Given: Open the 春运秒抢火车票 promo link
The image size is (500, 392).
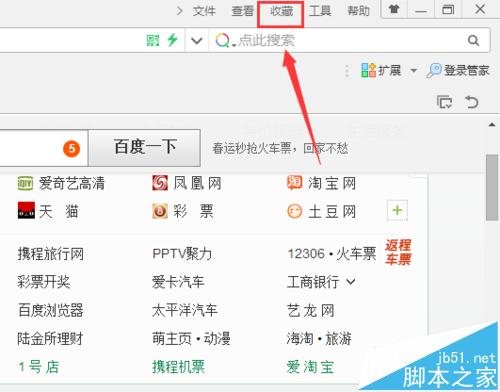Looking at the screenshot, I should pos(280,148).
